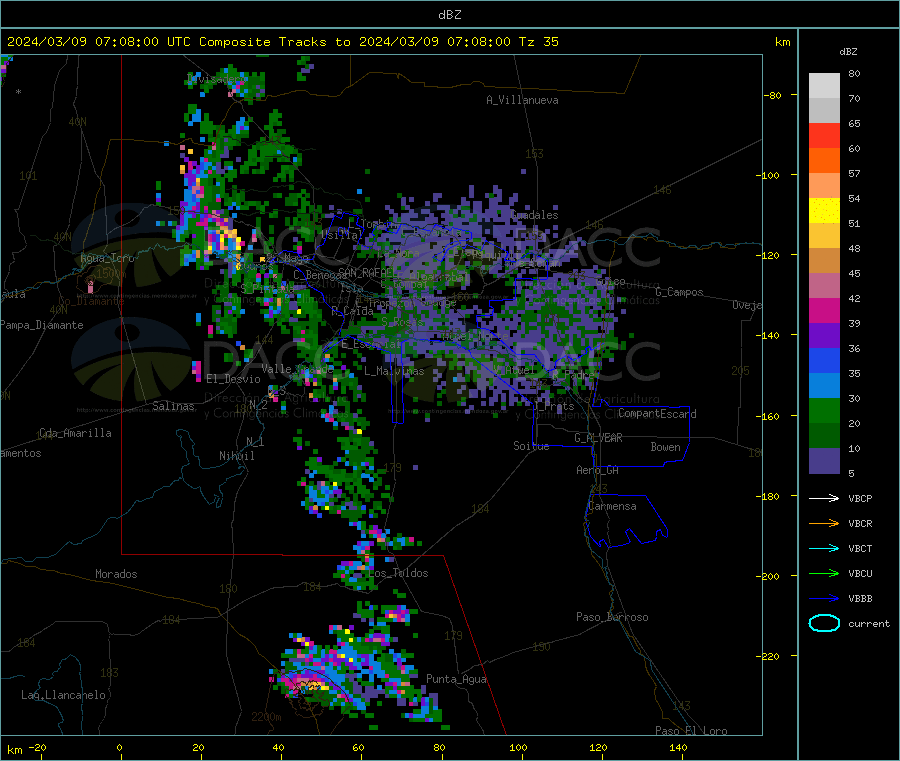Screen dimensions: 900x761
Task: Pick the light blue 30-35 dBZ swatch
Action: pyautogui.click(x=824, y=386)
